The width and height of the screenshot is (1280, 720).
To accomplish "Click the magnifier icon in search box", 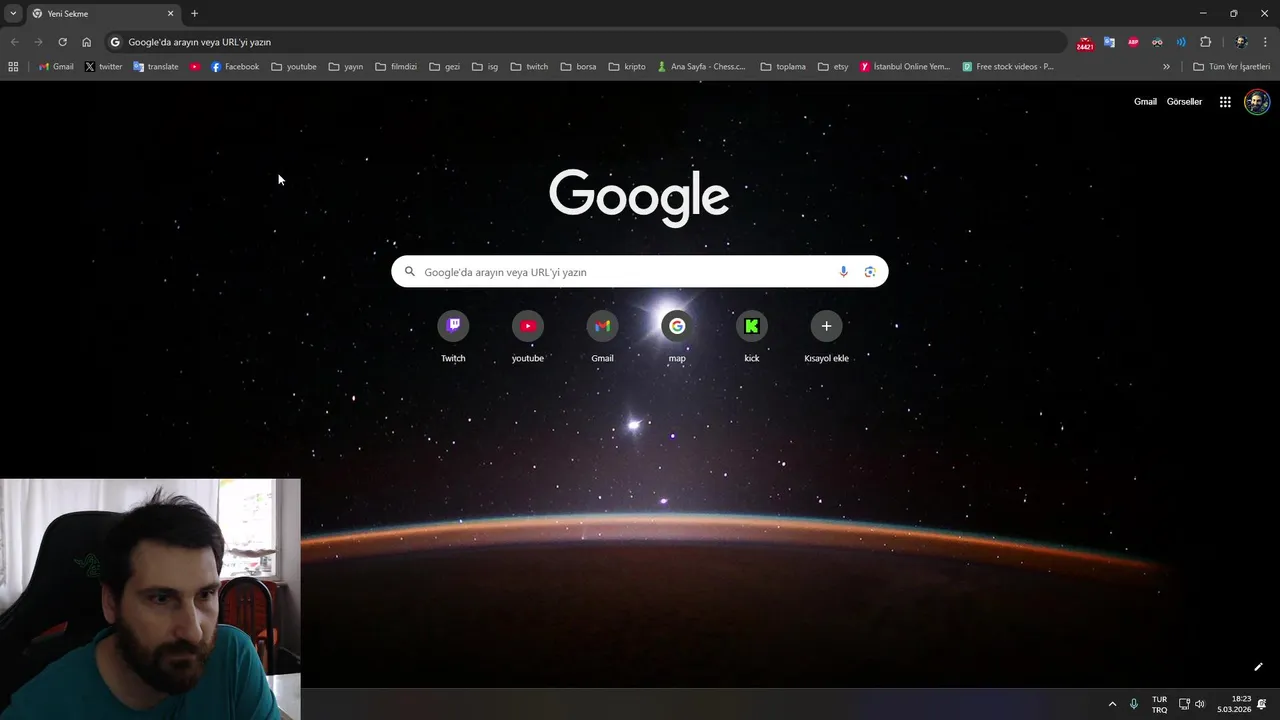I will click(x=410, y=272).
